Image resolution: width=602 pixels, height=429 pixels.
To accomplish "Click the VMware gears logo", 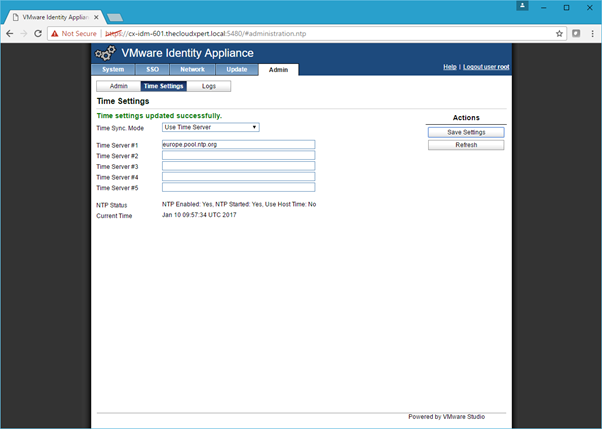I will click(x=105, y=53).
